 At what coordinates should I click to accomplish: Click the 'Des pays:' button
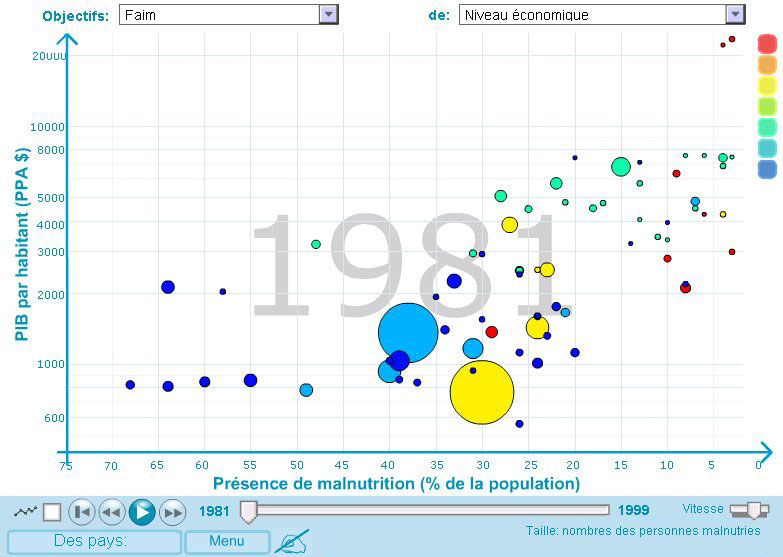coord(90,542)
